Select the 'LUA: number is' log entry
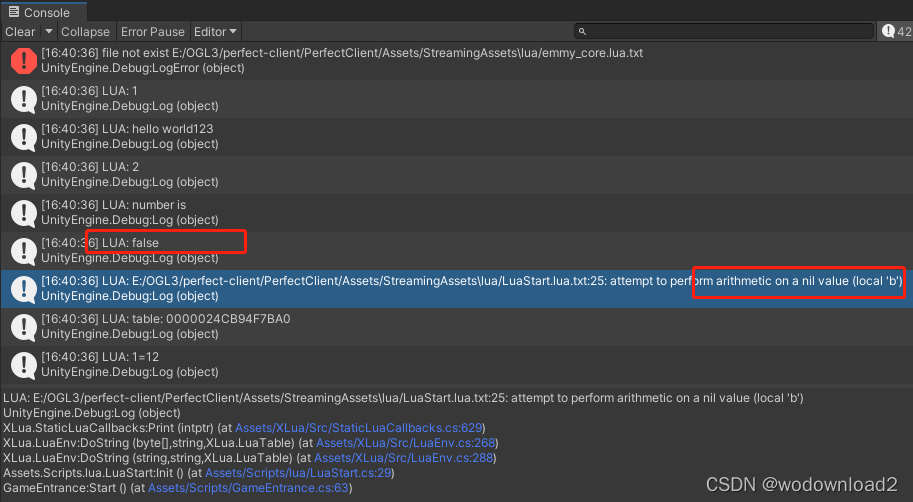 pyautogui.click(x=456, y=213)
